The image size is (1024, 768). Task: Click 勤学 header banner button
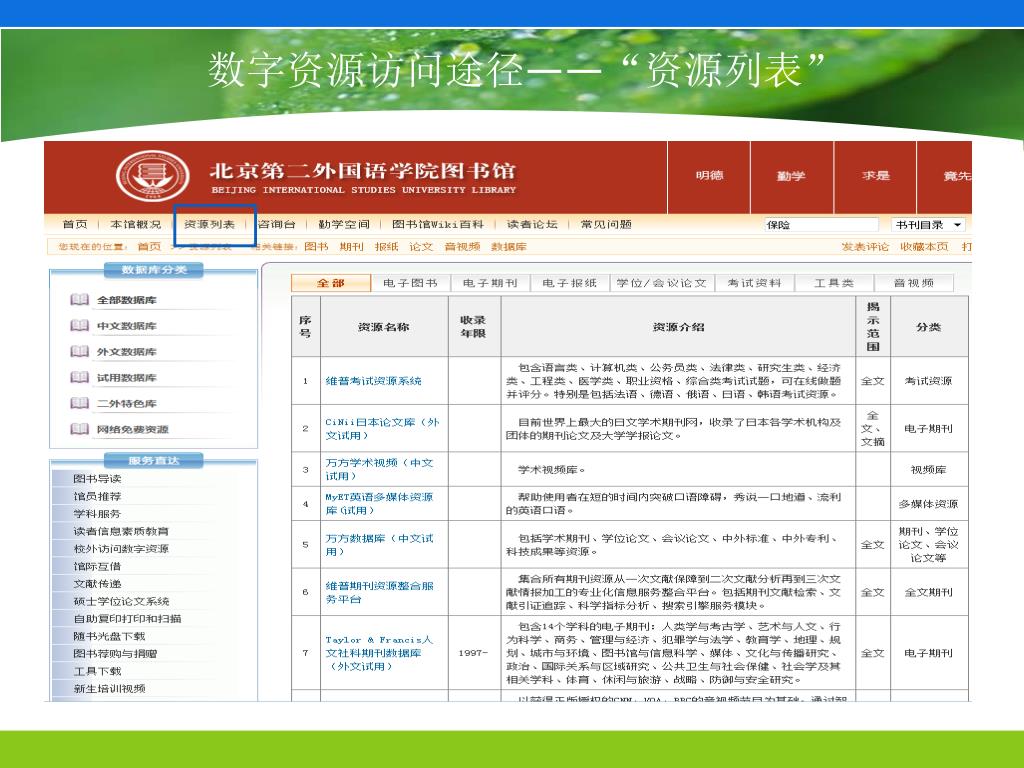[791, 176]
